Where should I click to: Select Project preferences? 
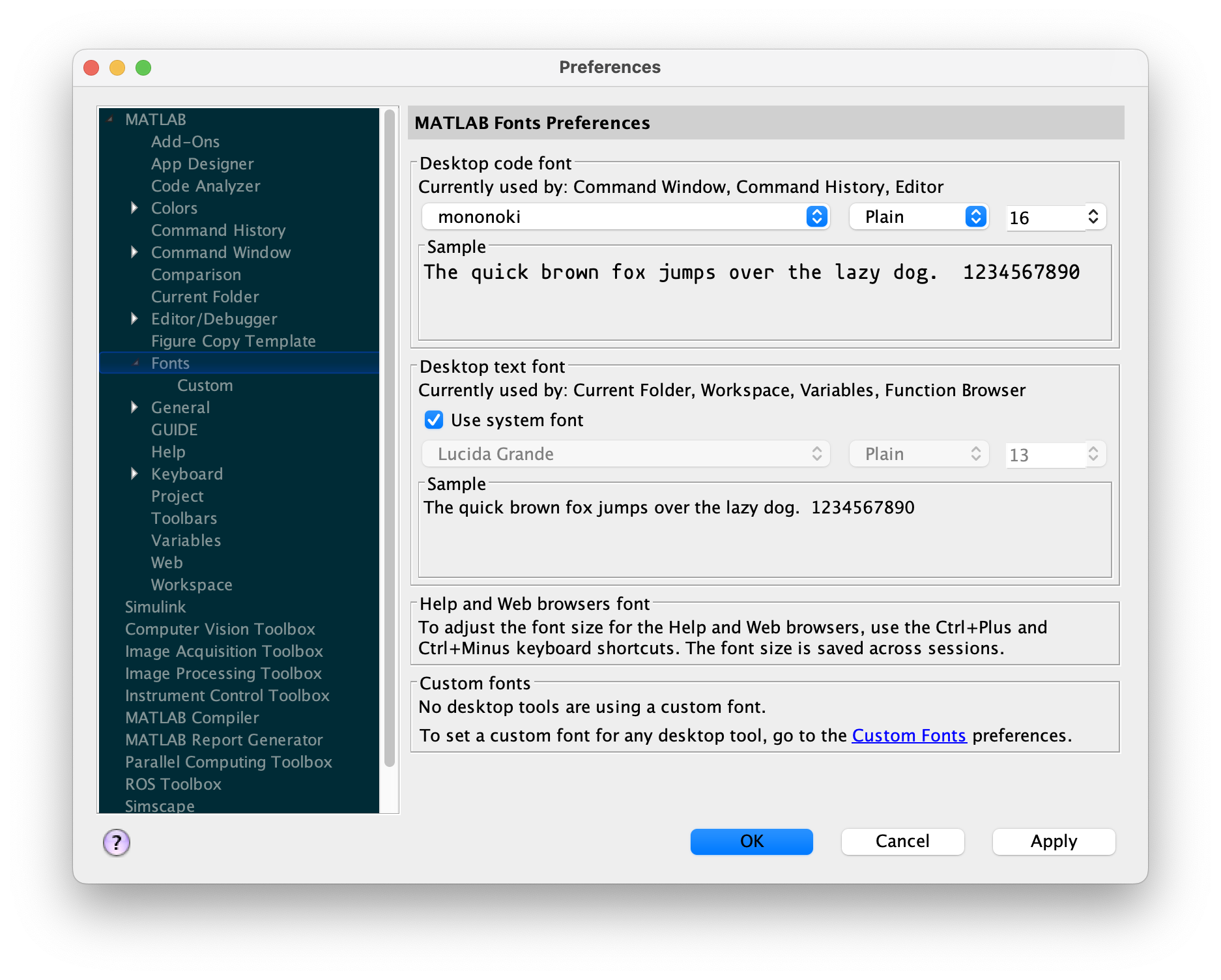pos(177,496)
